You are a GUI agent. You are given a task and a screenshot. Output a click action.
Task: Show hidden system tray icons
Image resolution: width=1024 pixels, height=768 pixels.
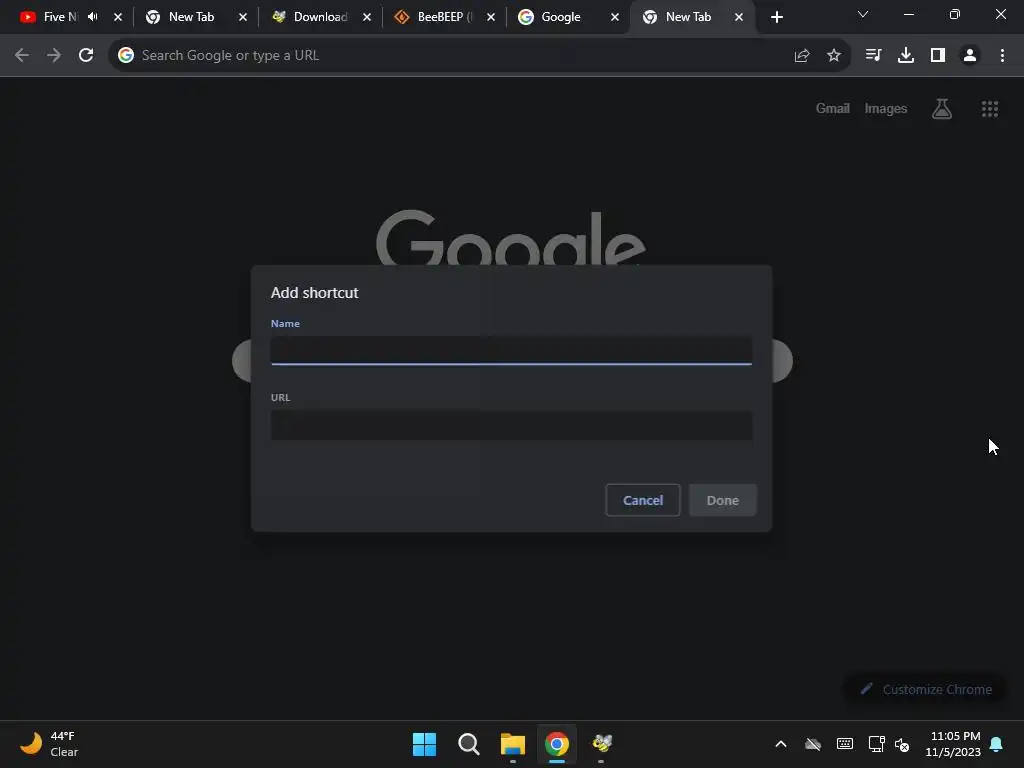(x=780, y=744)
